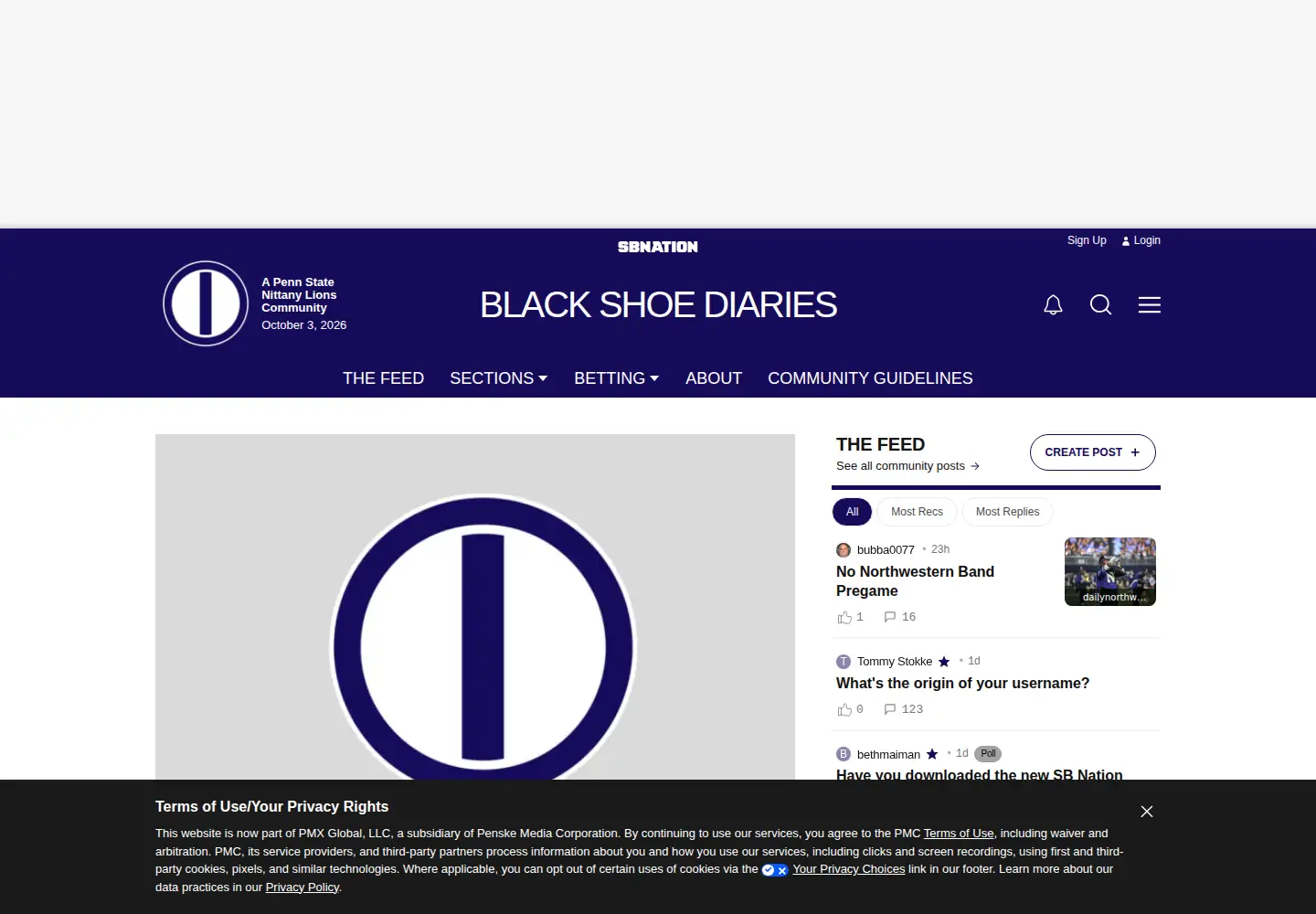The image size is (1316, 914).
Task: Click the bubba0077 username
Action: coord(886,550)
